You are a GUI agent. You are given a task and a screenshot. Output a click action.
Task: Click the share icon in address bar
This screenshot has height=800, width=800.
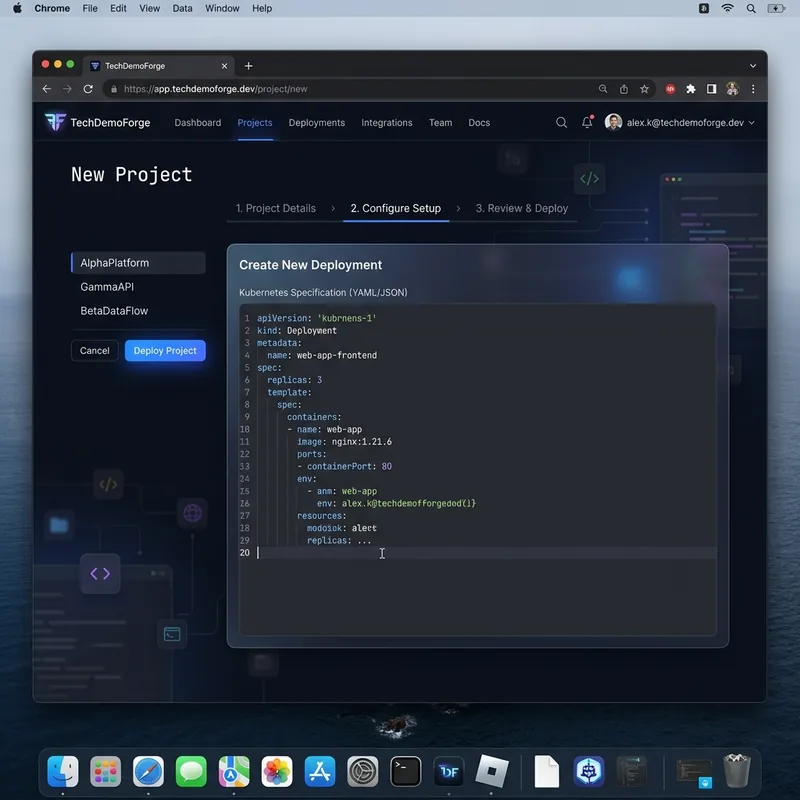pos(623,89)
